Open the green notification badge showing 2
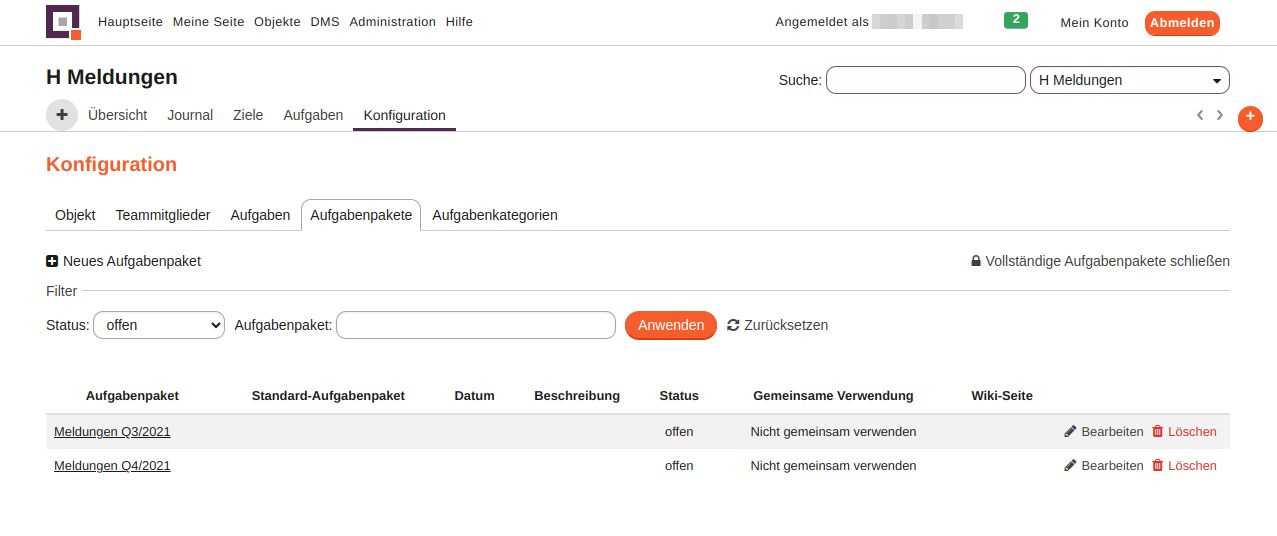This screenshot has height=536, width=1277. click(x=1015, y=20)
